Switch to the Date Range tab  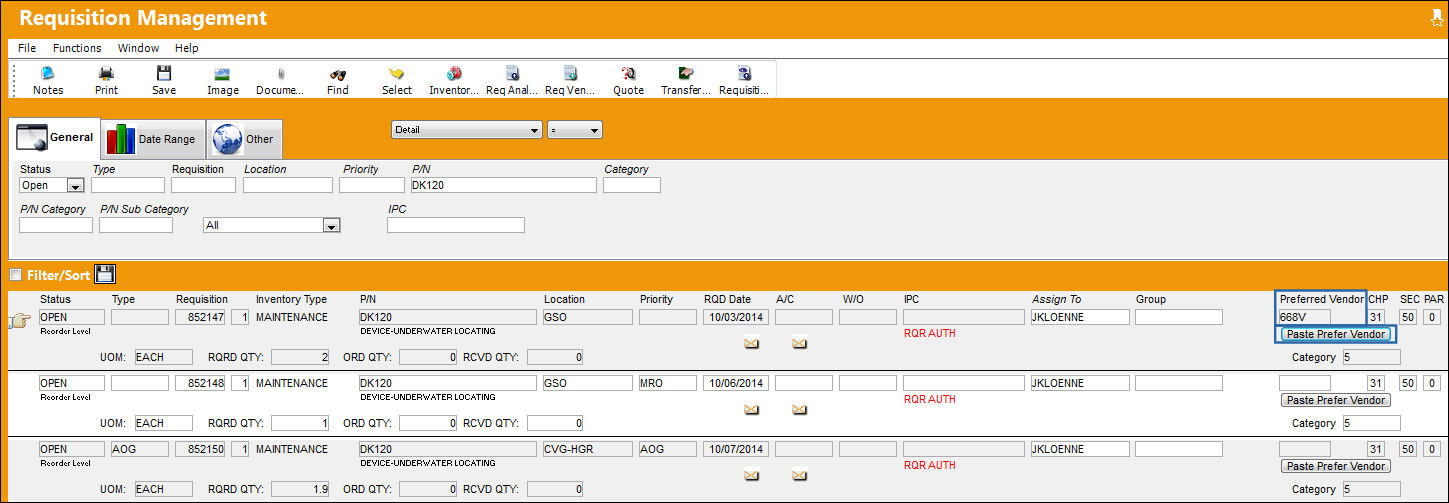[152, 139]
